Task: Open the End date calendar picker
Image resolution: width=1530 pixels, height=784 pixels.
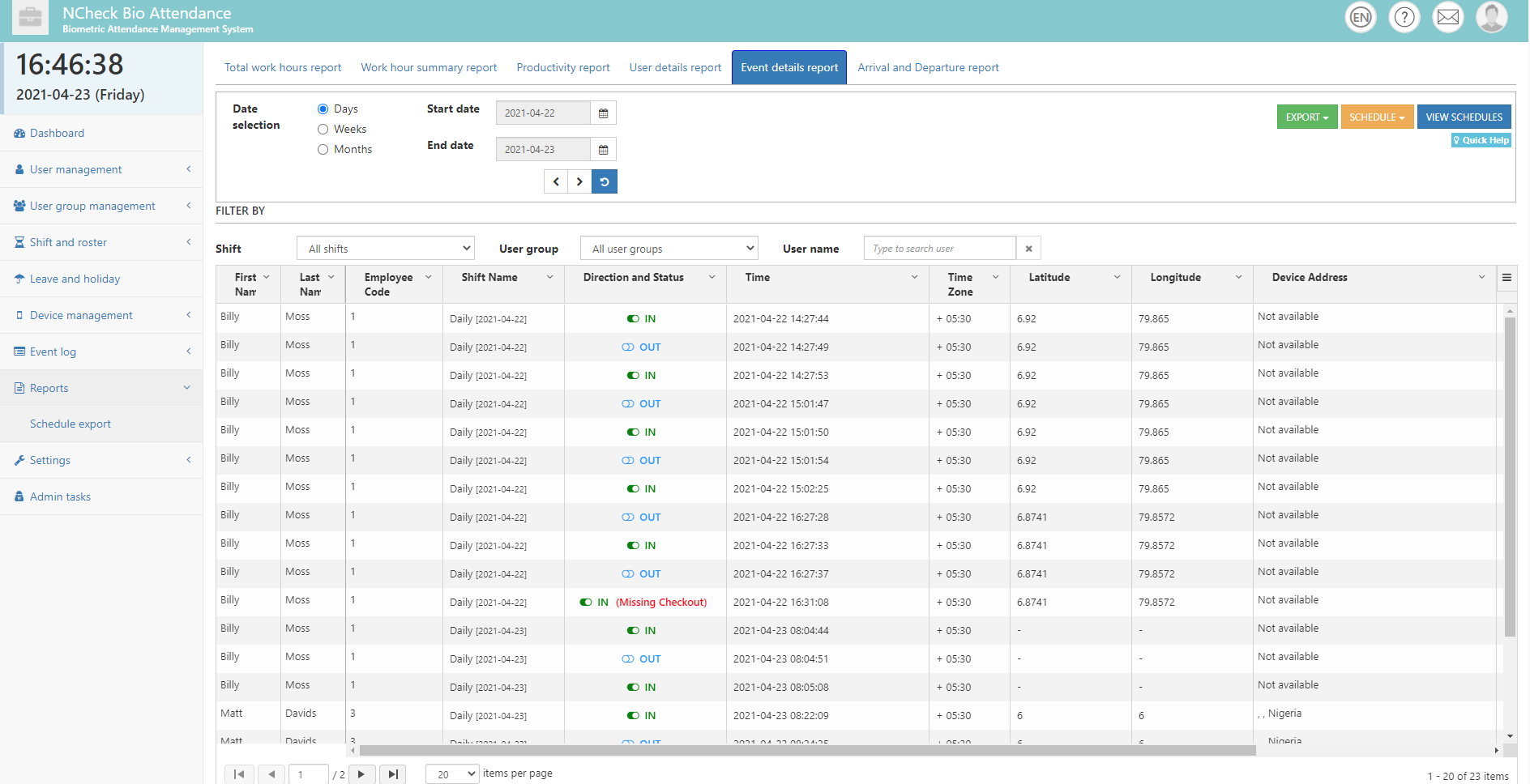Action: pos(603,150)
